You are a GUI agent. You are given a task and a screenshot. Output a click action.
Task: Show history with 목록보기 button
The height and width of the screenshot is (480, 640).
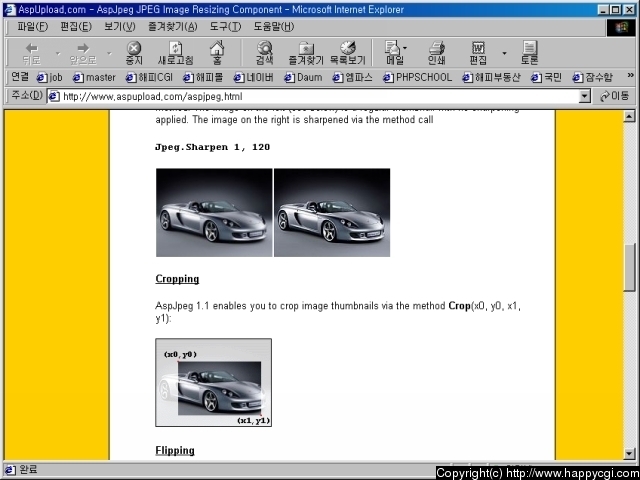347,53
